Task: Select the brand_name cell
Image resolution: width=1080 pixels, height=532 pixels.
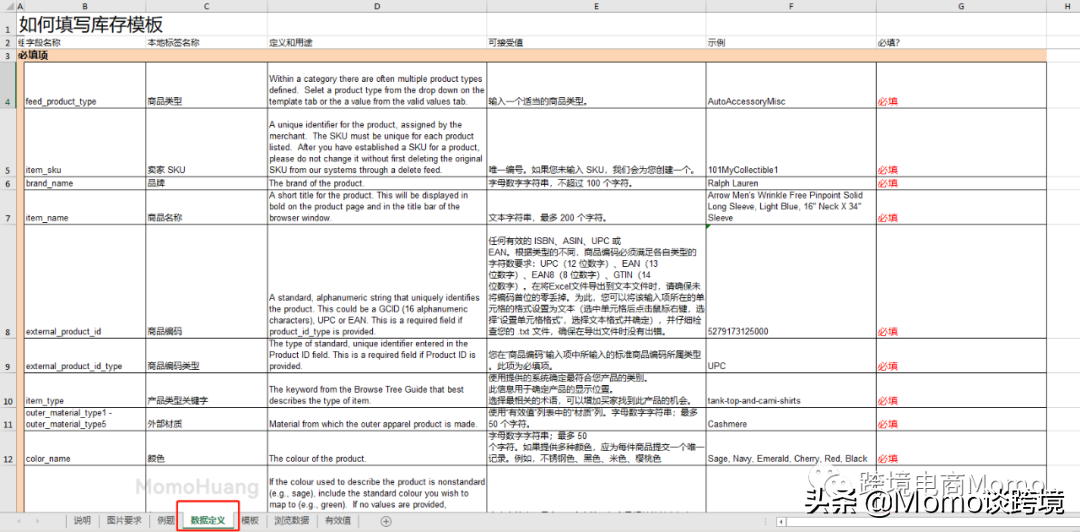Action: point(84,183)
